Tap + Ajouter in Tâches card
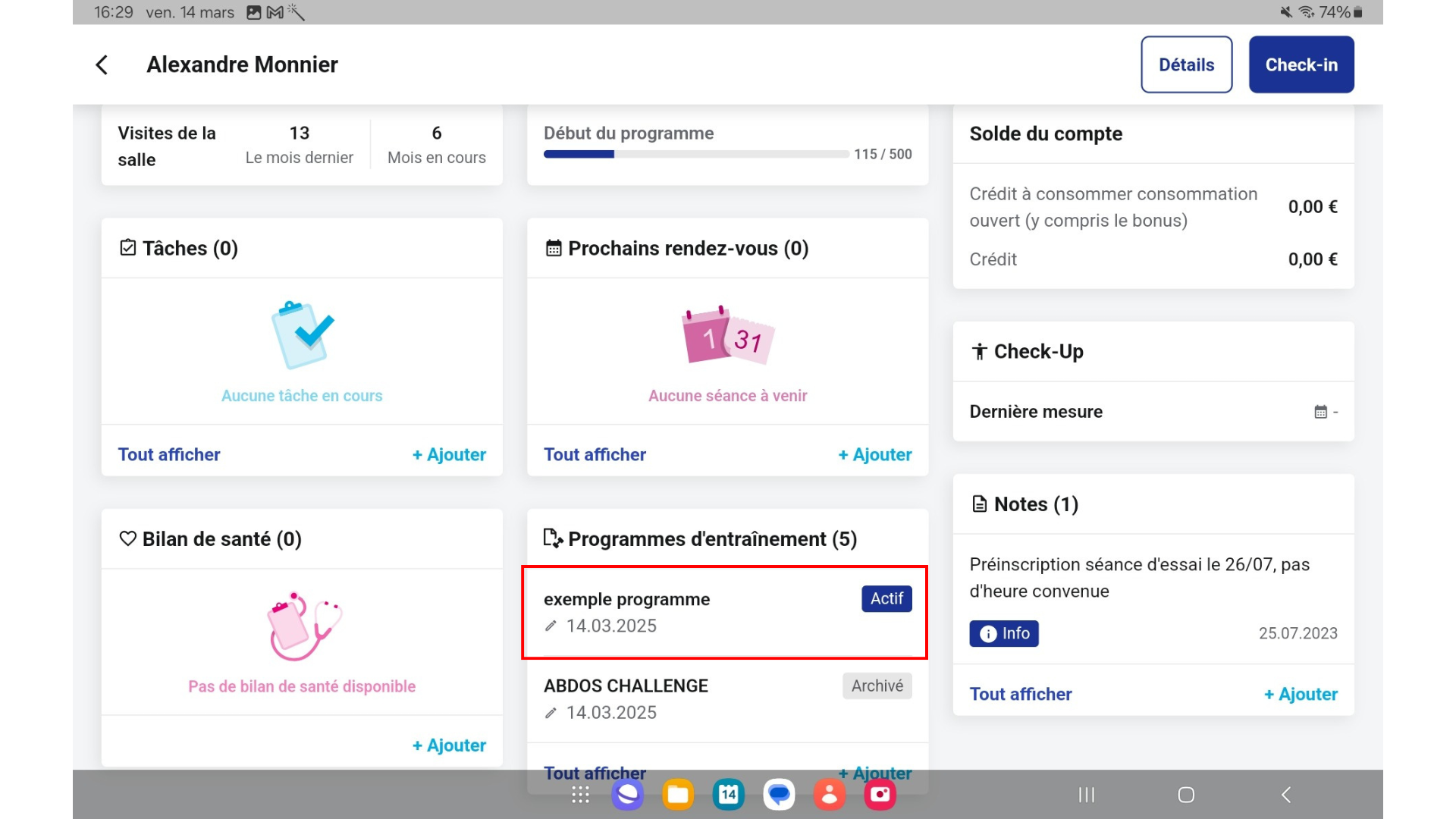 pos(449,454)
